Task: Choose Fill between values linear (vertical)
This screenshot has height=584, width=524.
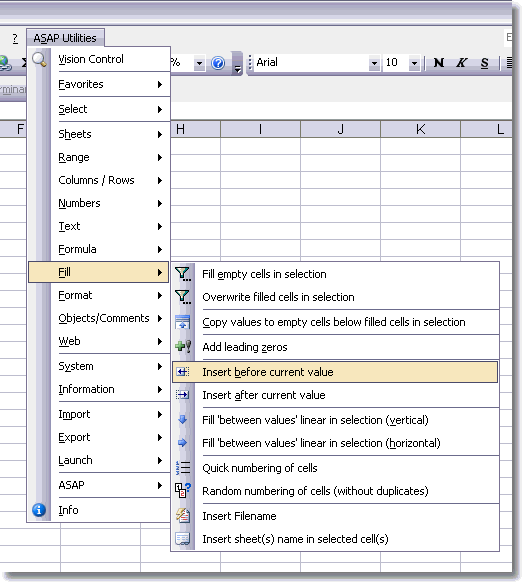Action: 335,420
